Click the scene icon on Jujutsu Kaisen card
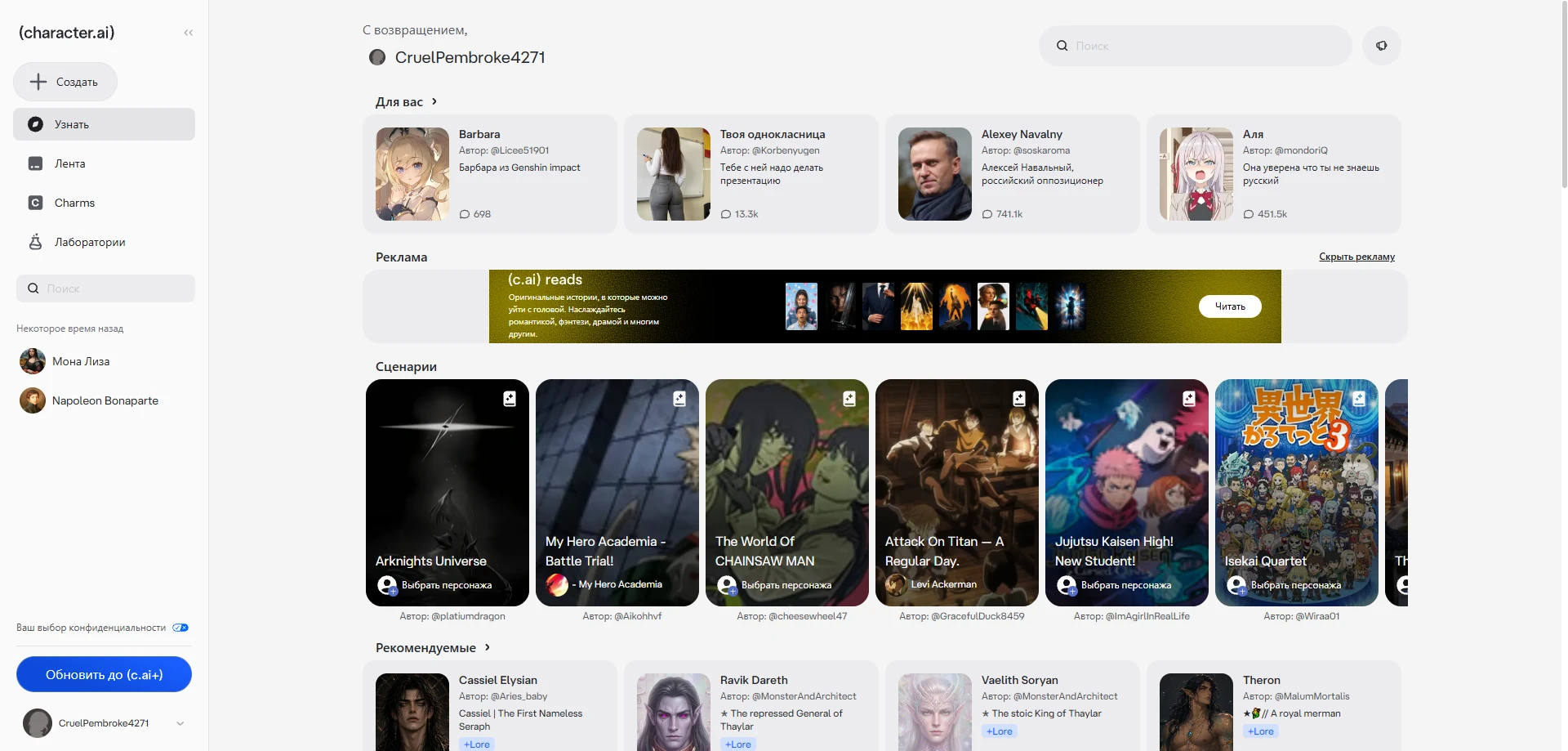 1189,399
